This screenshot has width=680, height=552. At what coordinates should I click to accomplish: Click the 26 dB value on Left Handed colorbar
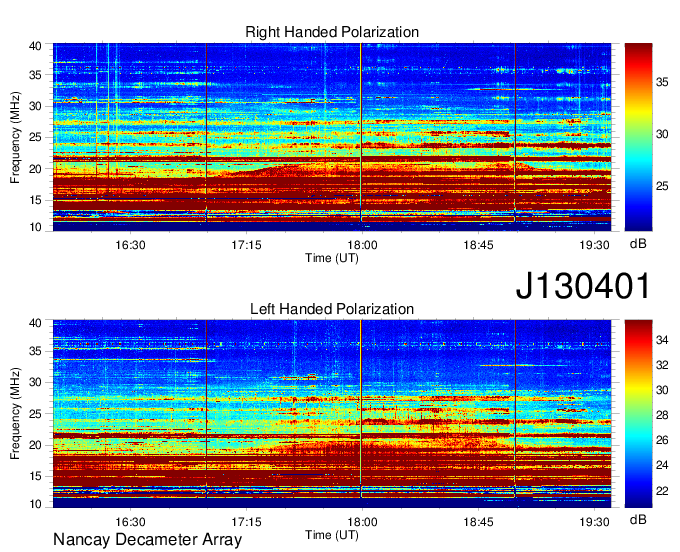(x=662, y=440)
